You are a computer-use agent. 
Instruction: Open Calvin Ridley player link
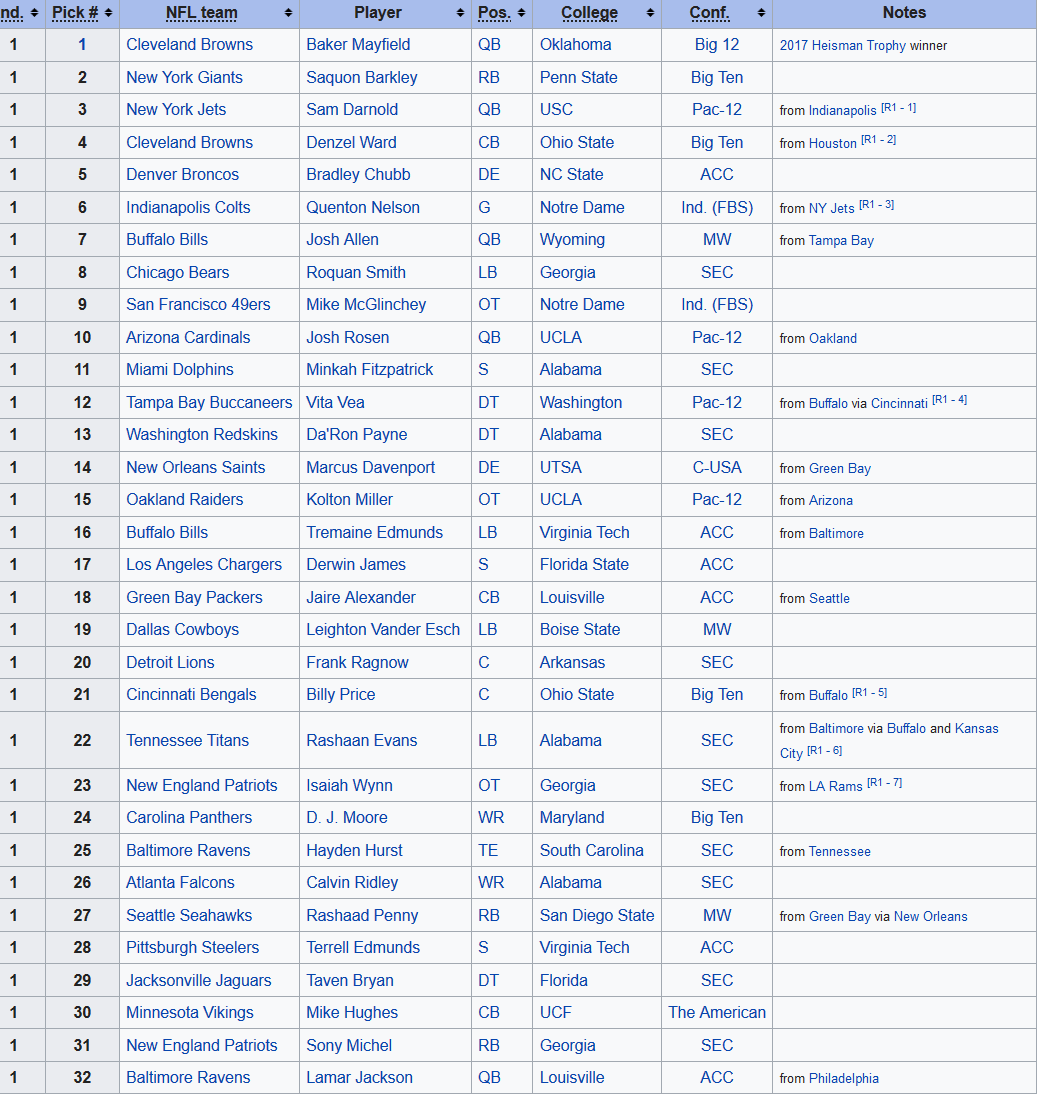(x=352, y=882)
